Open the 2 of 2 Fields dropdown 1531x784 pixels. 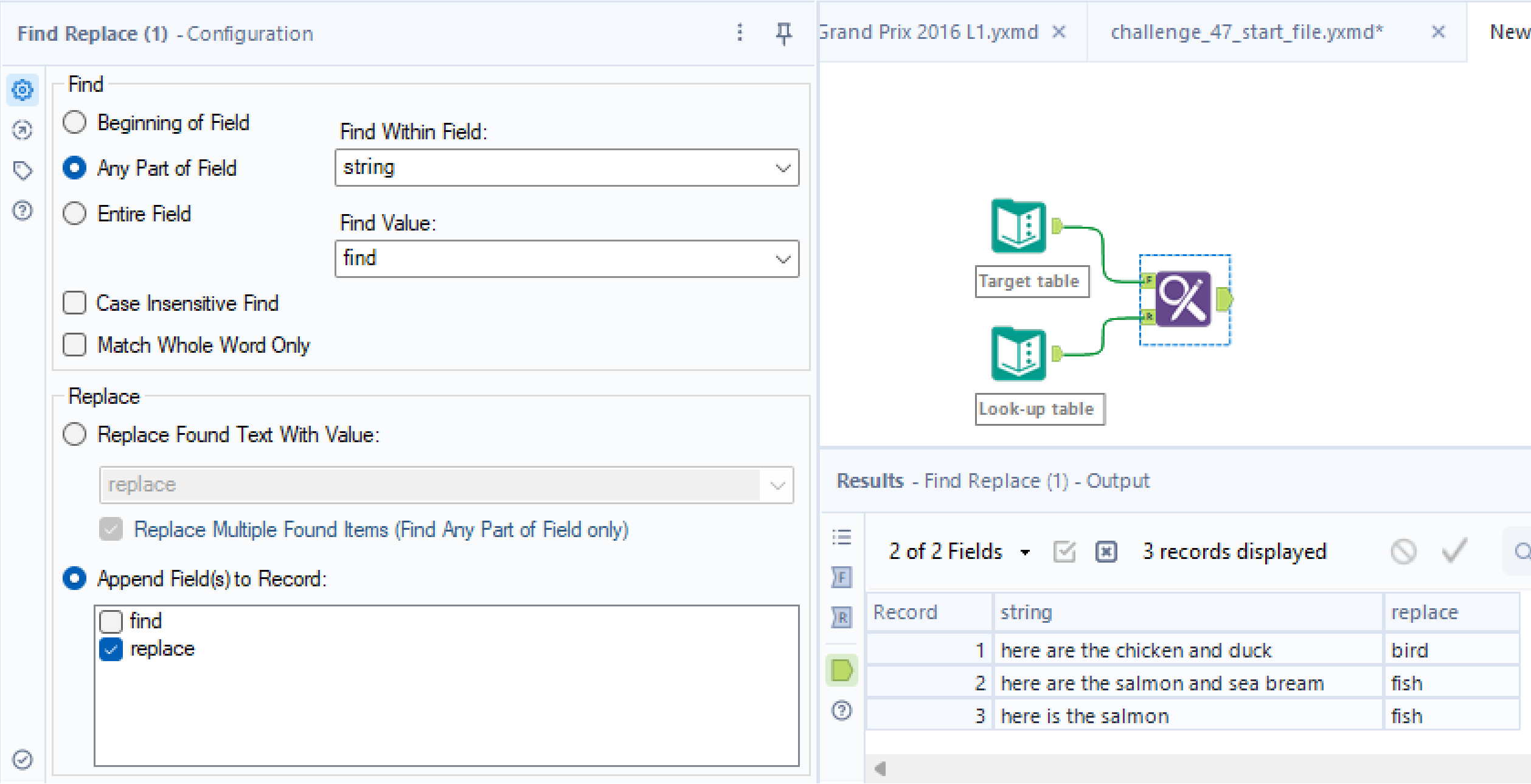959,552
